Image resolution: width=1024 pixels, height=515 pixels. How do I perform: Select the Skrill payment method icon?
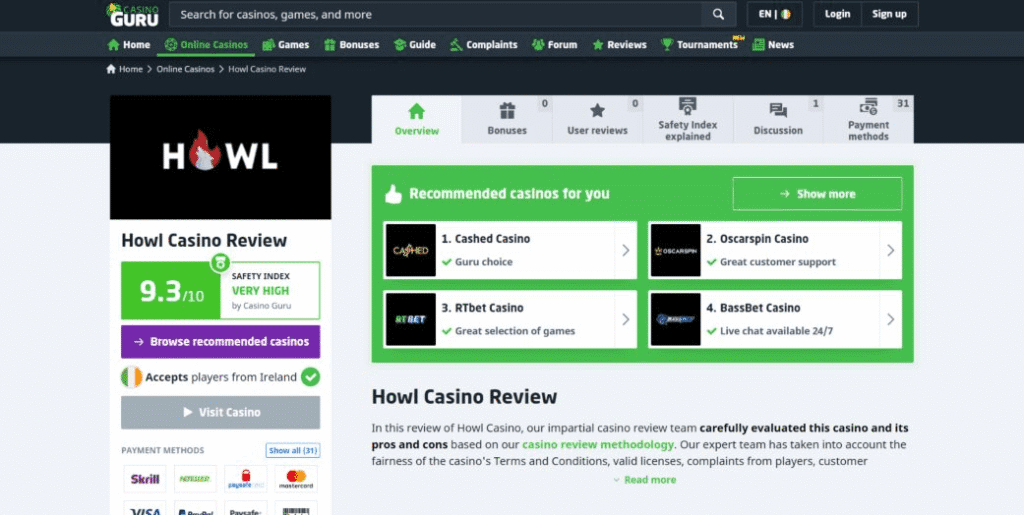pyautogui.click(x=145, y=479)
